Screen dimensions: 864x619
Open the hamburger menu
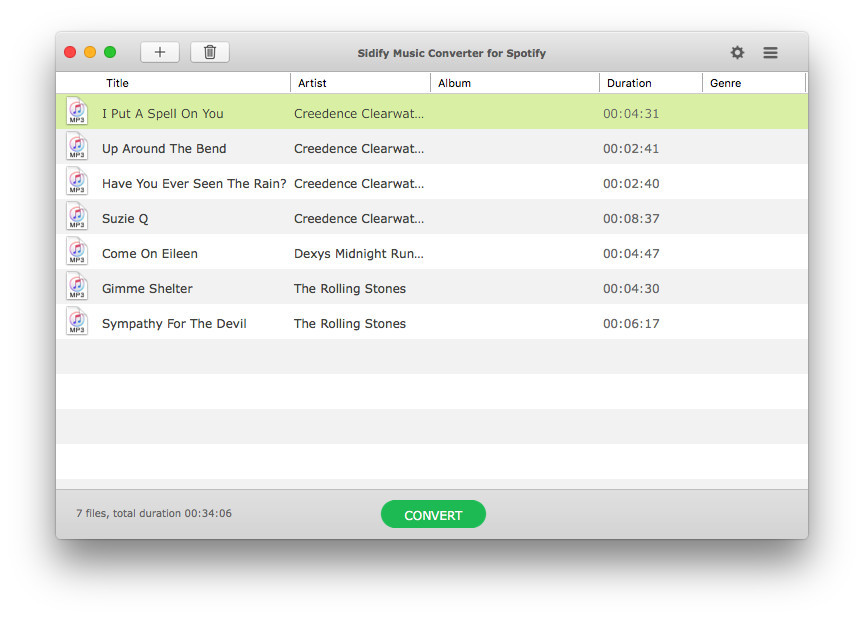pyautogui.click(x=770, y=52)
